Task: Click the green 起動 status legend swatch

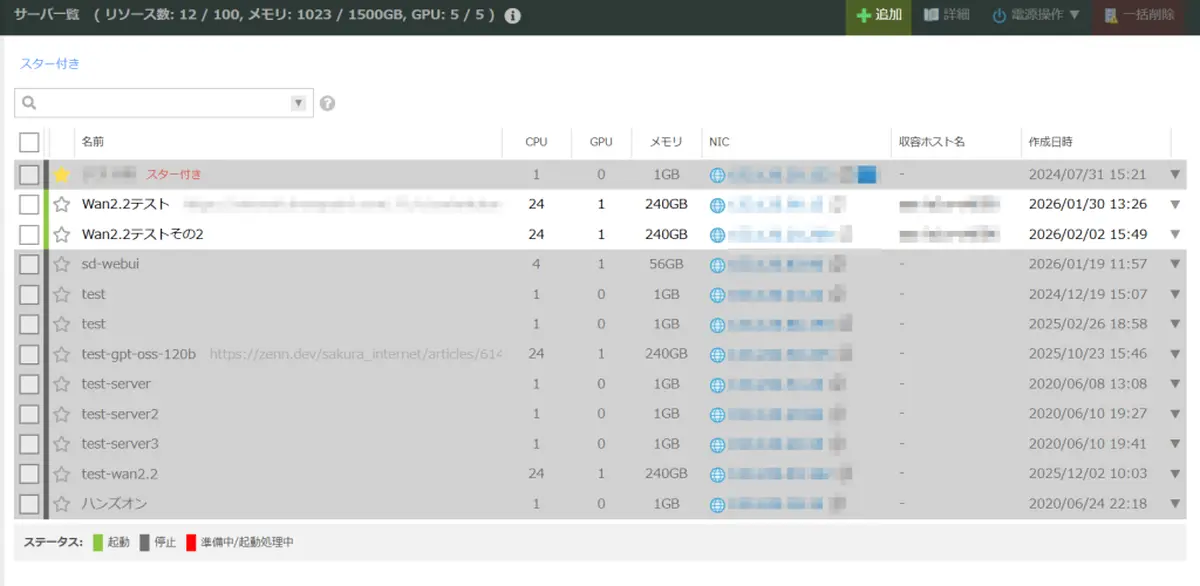Action: pyautogui.click(x=98, y=543)
